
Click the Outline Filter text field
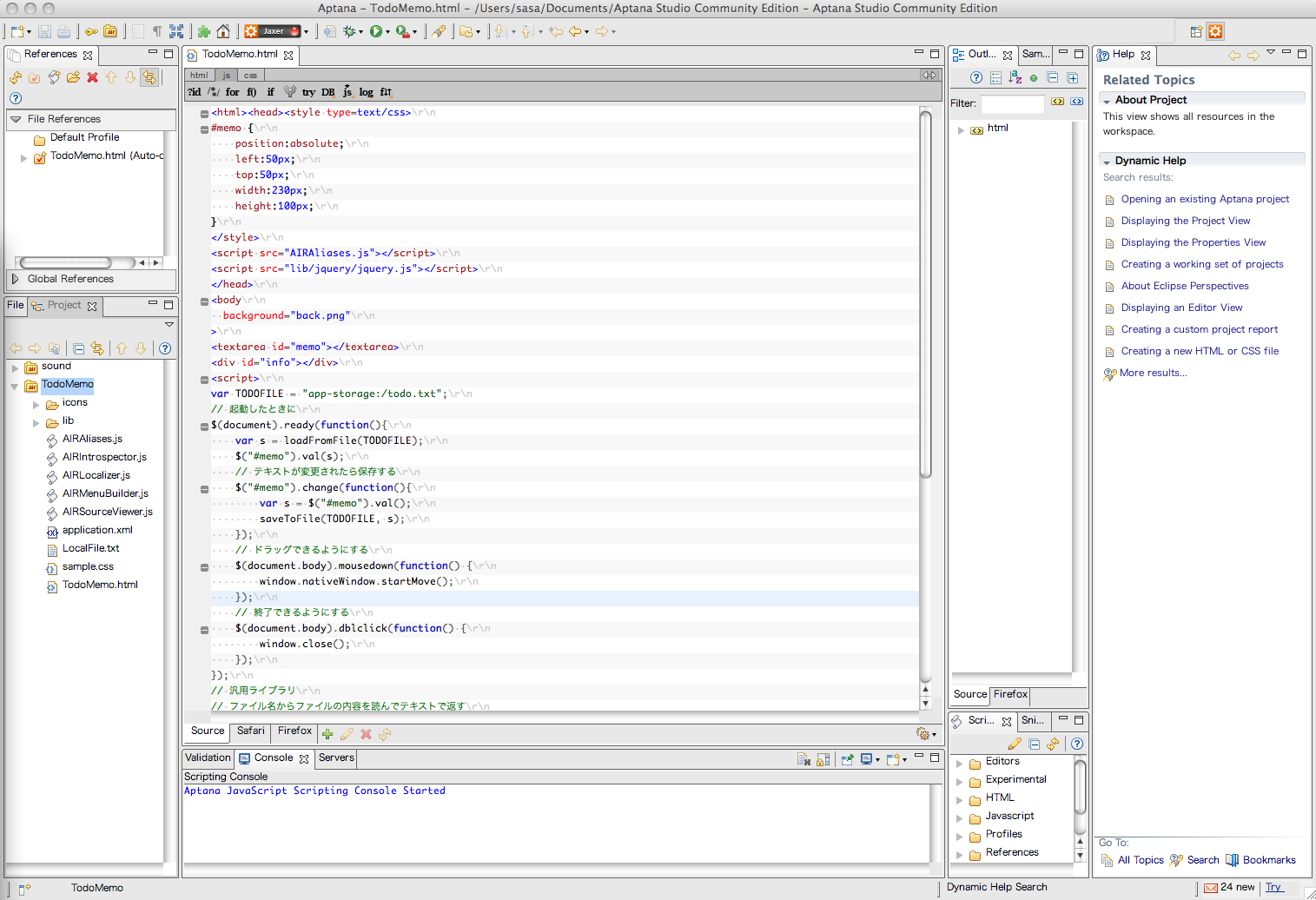(1012, 103)
